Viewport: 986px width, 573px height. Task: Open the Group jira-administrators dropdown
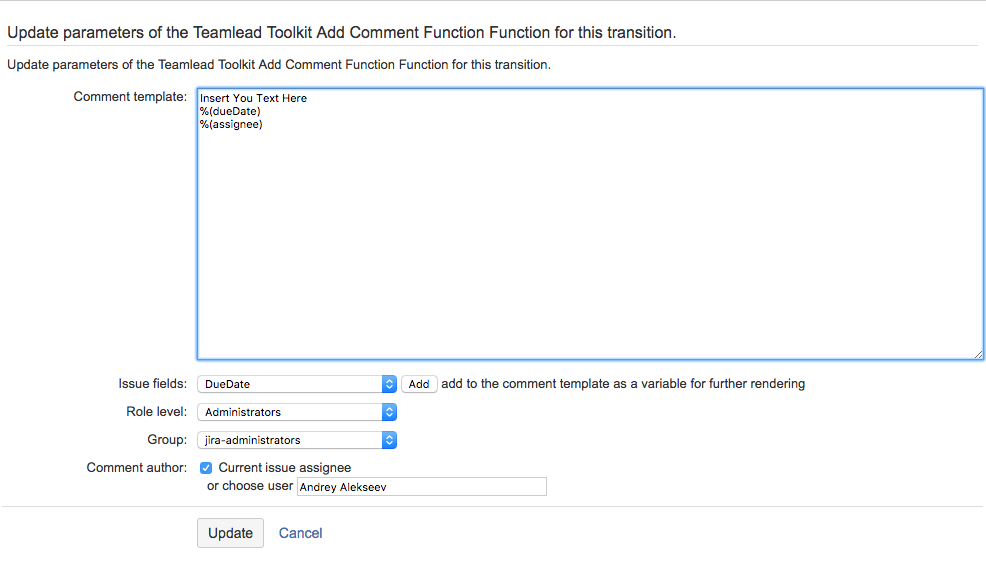coord(290,440)
